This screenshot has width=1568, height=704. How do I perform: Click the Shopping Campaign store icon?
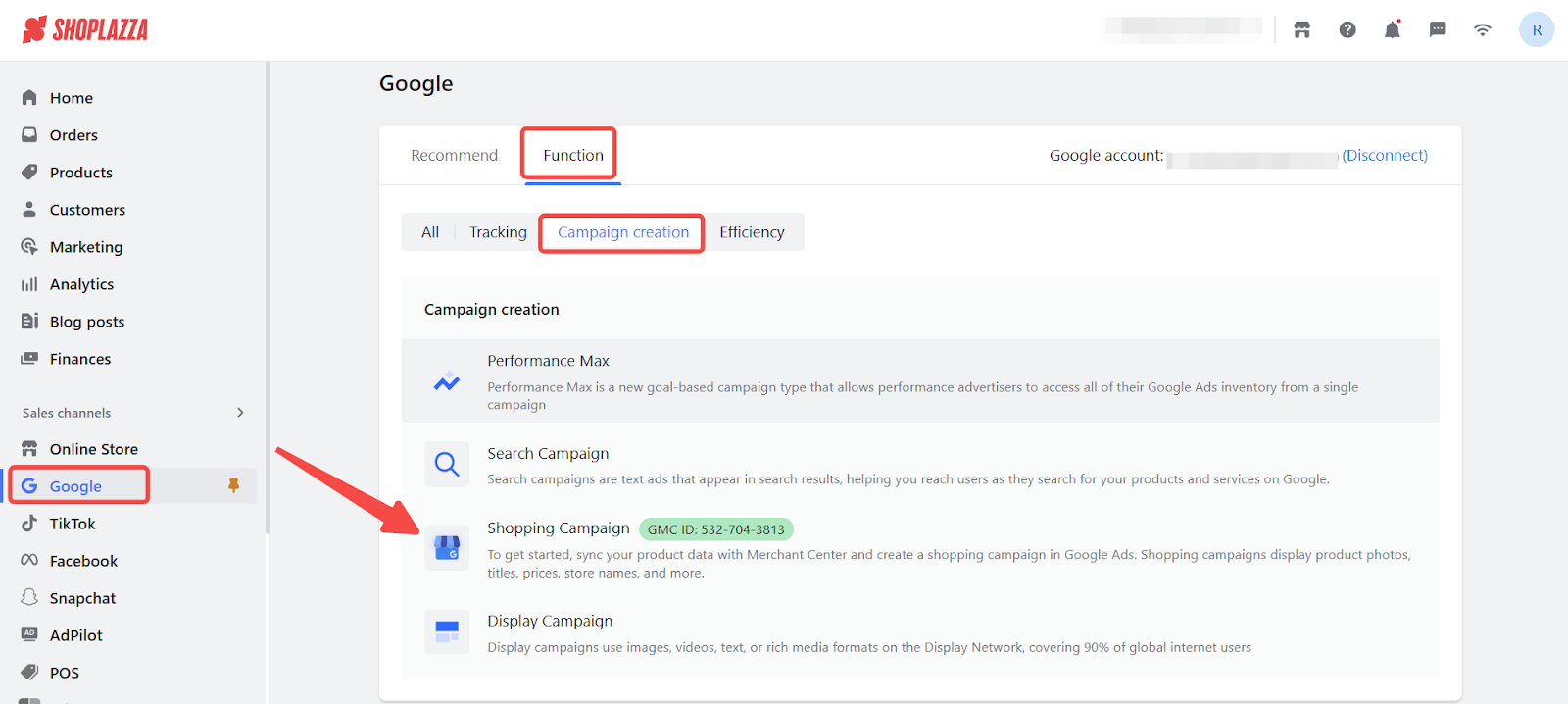(447, 548)
